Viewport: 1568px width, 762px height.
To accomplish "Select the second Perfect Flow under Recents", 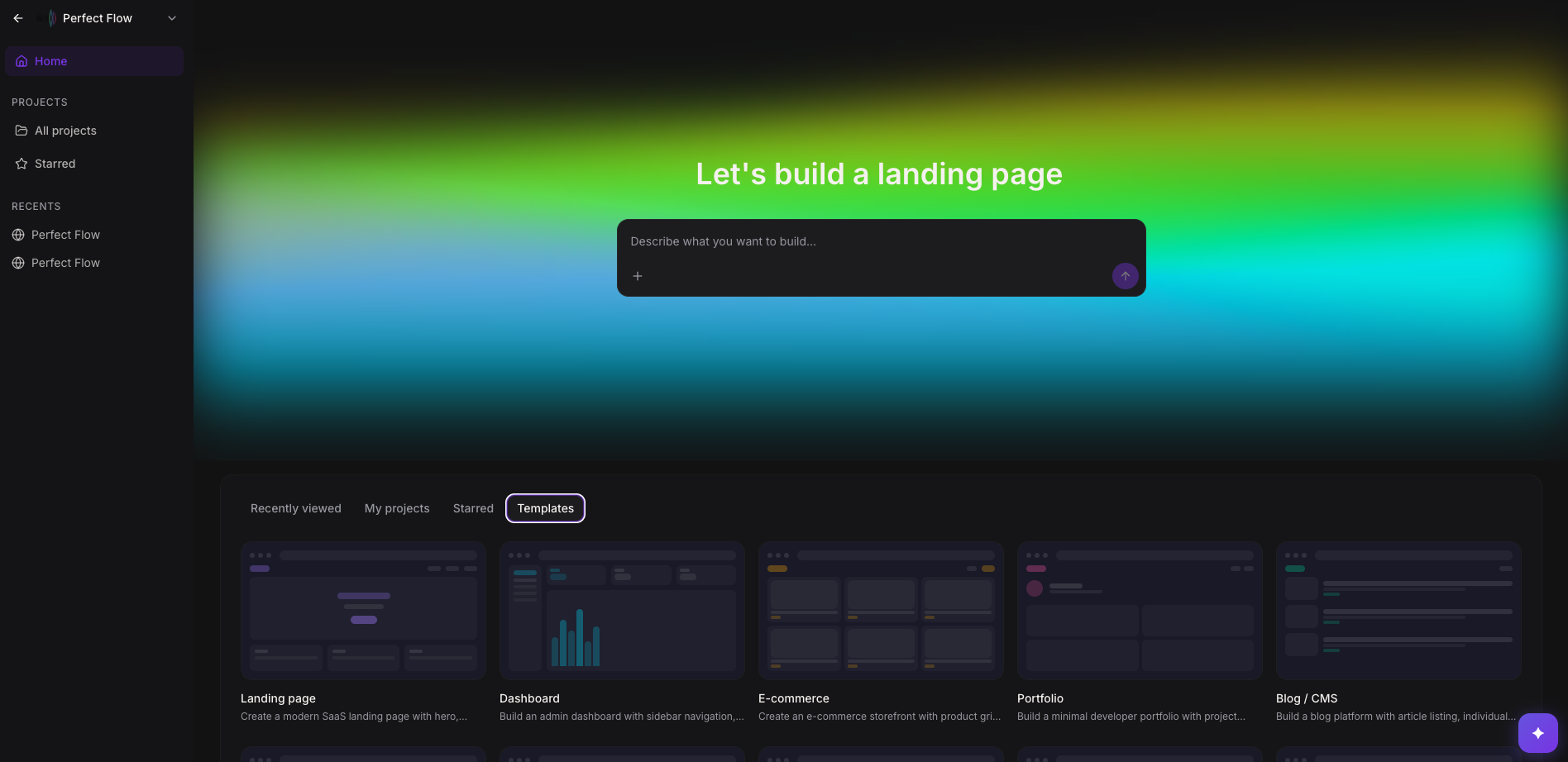I will point(65,262).
